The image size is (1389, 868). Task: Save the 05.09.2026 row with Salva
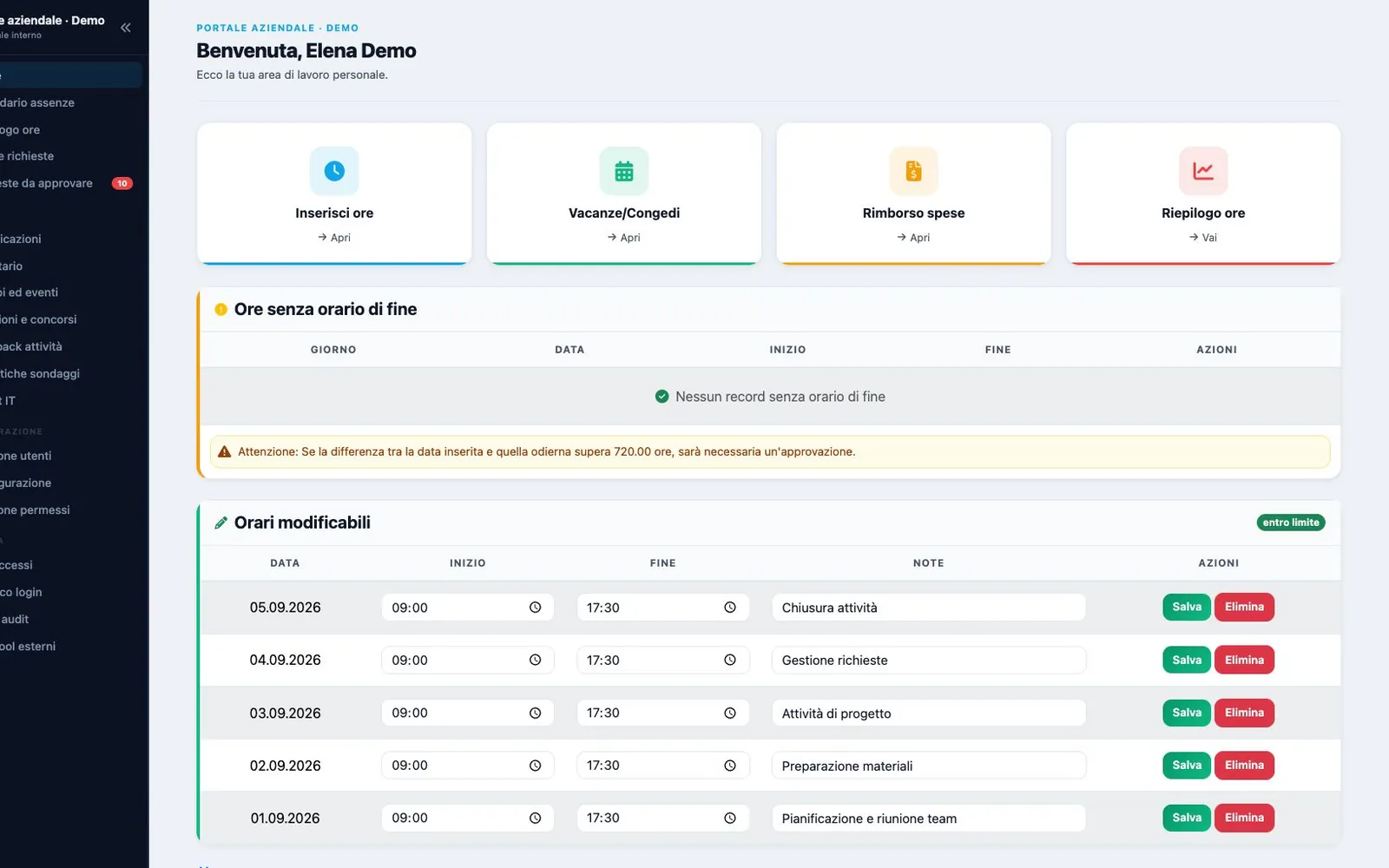click(1187, 607)
